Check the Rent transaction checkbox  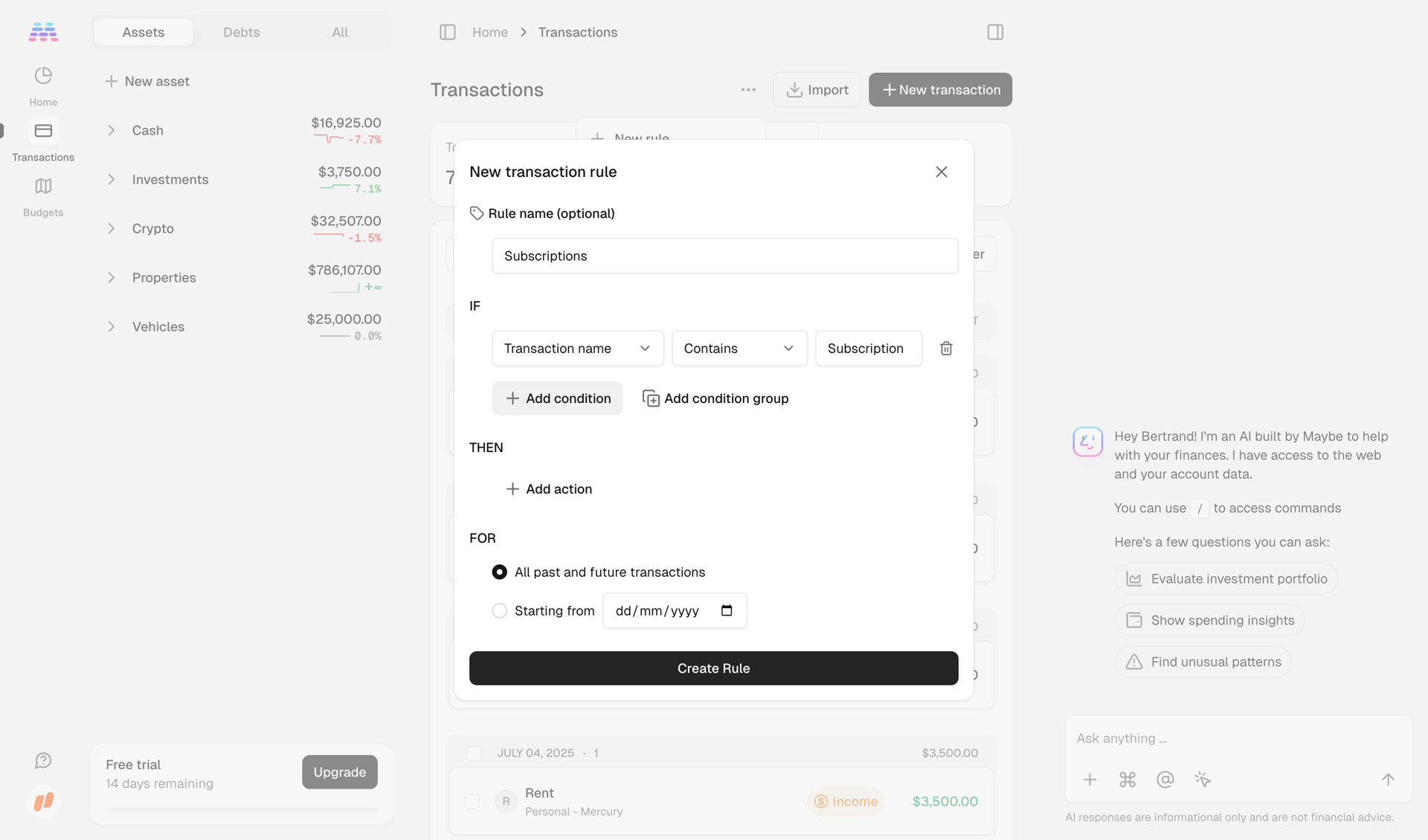coord(472,801)
